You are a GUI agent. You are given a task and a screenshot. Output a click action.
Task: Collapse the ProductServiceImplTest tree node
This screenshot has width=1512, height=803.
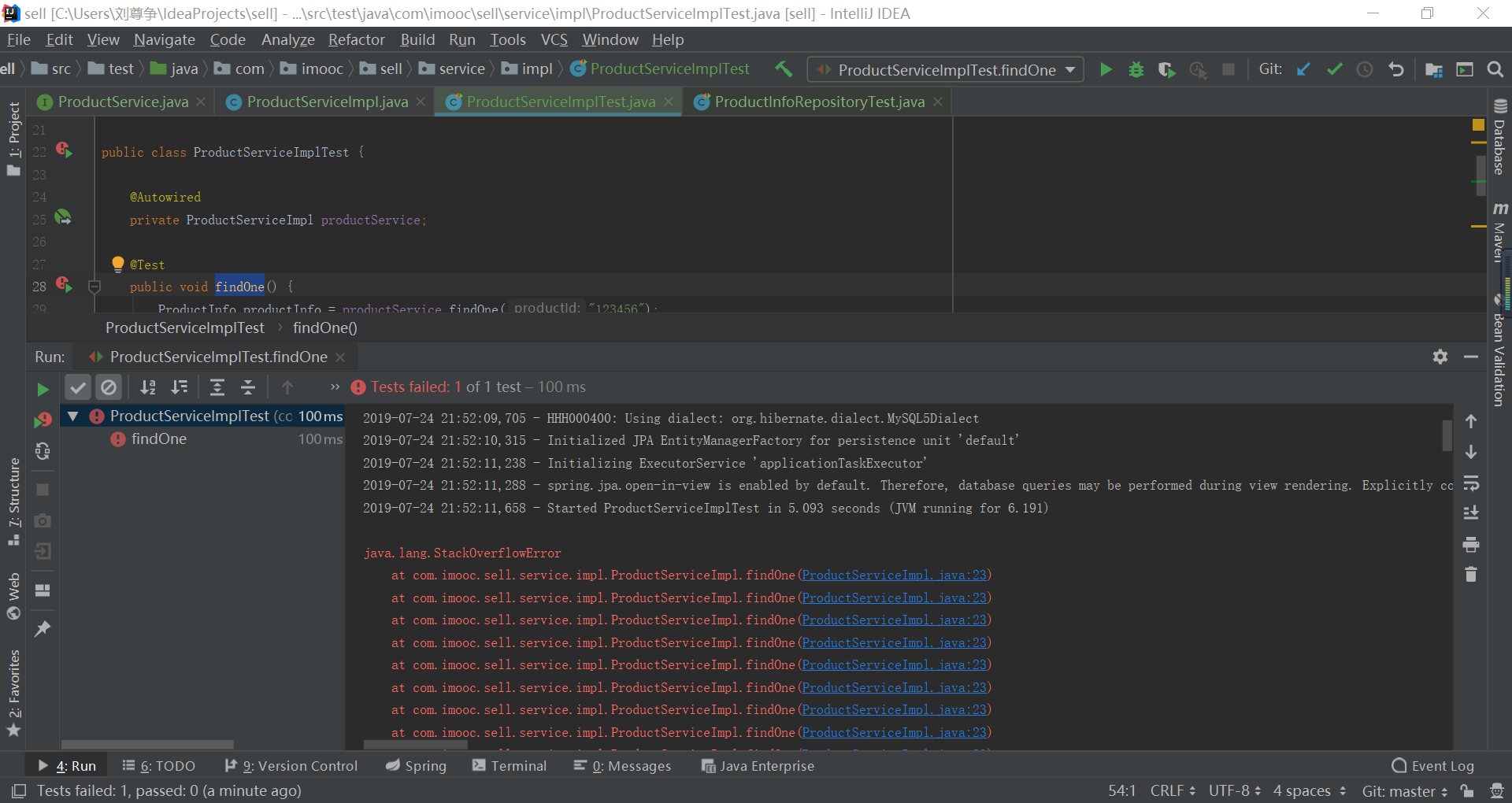click(73, 416)
